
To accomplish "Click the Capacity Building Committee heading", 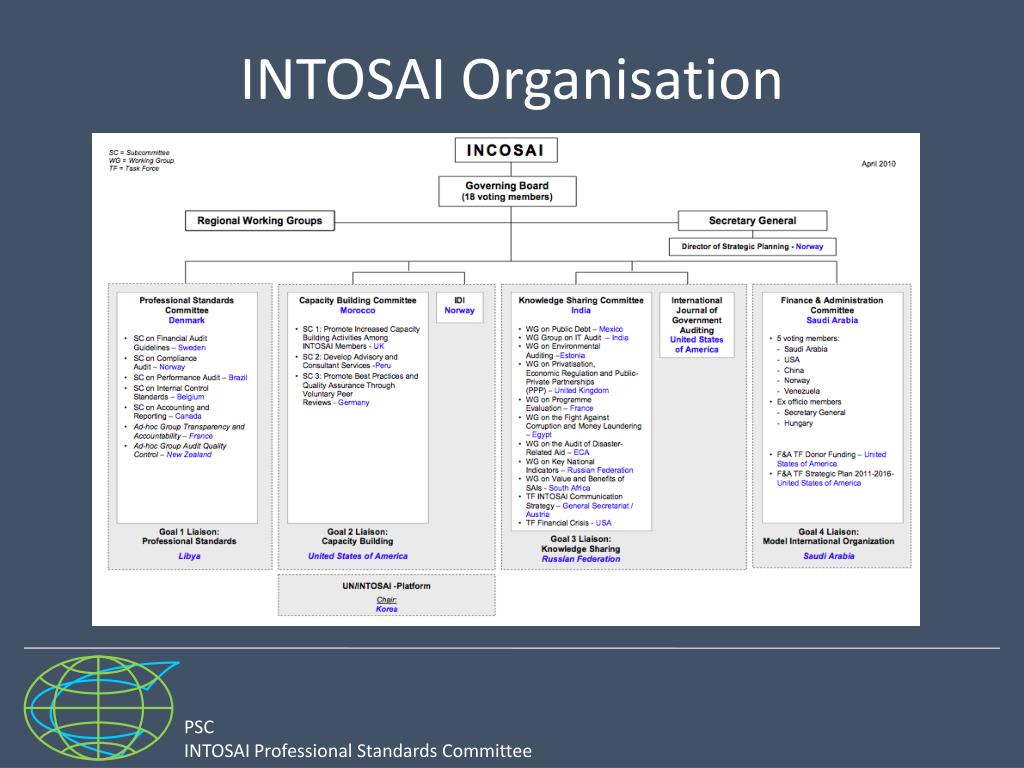I will point(358,300).
